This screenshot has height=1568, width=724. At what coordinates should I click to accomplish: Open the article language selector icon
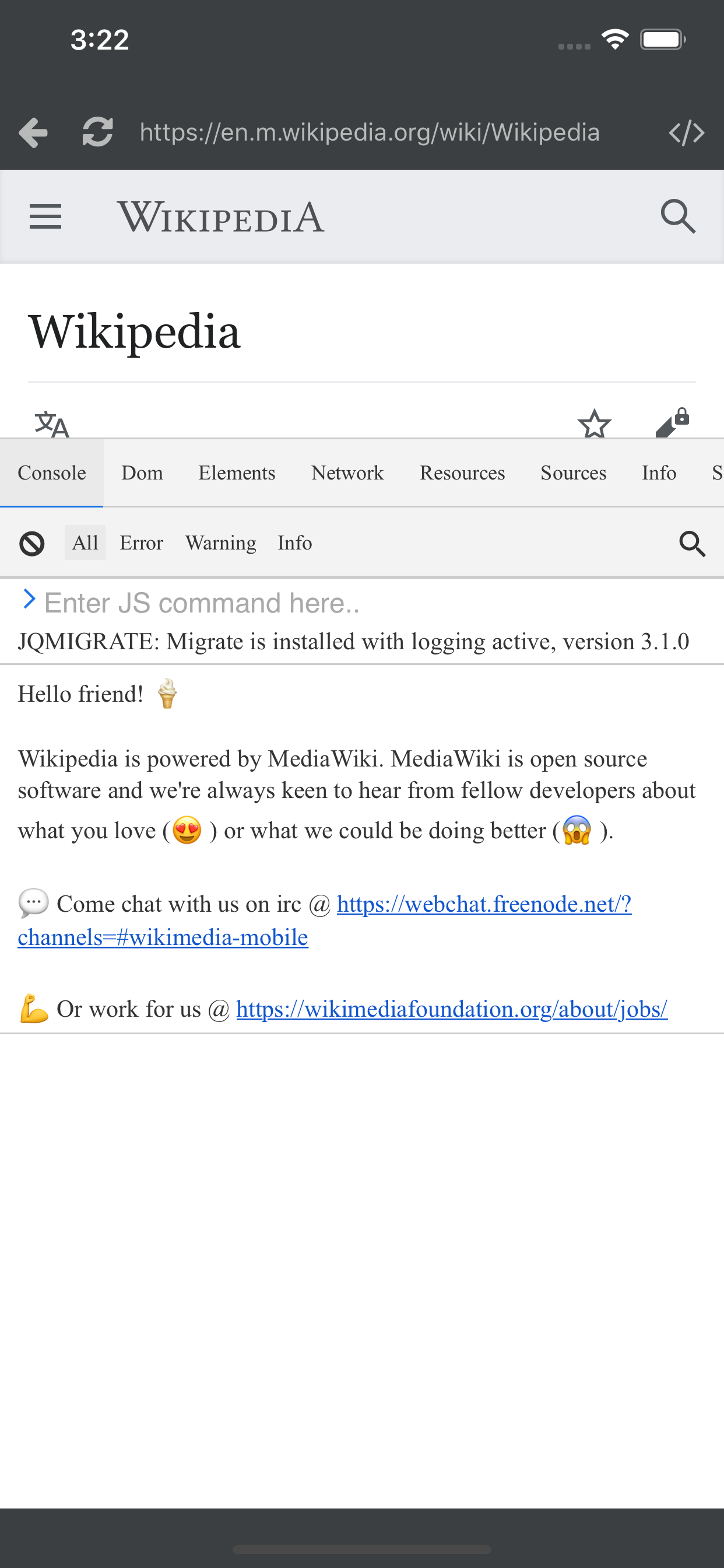coord(52,424)
